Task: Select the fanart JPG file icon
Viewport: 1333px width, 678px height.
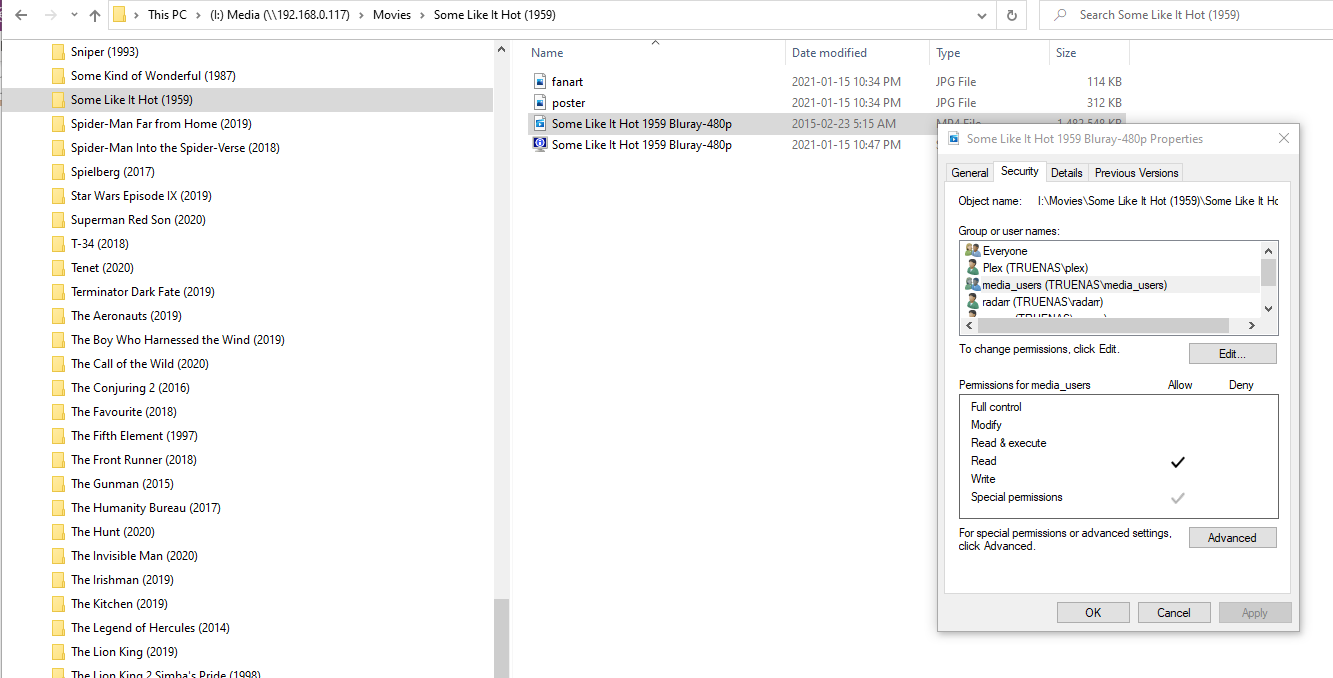Action: coord(540,82)
